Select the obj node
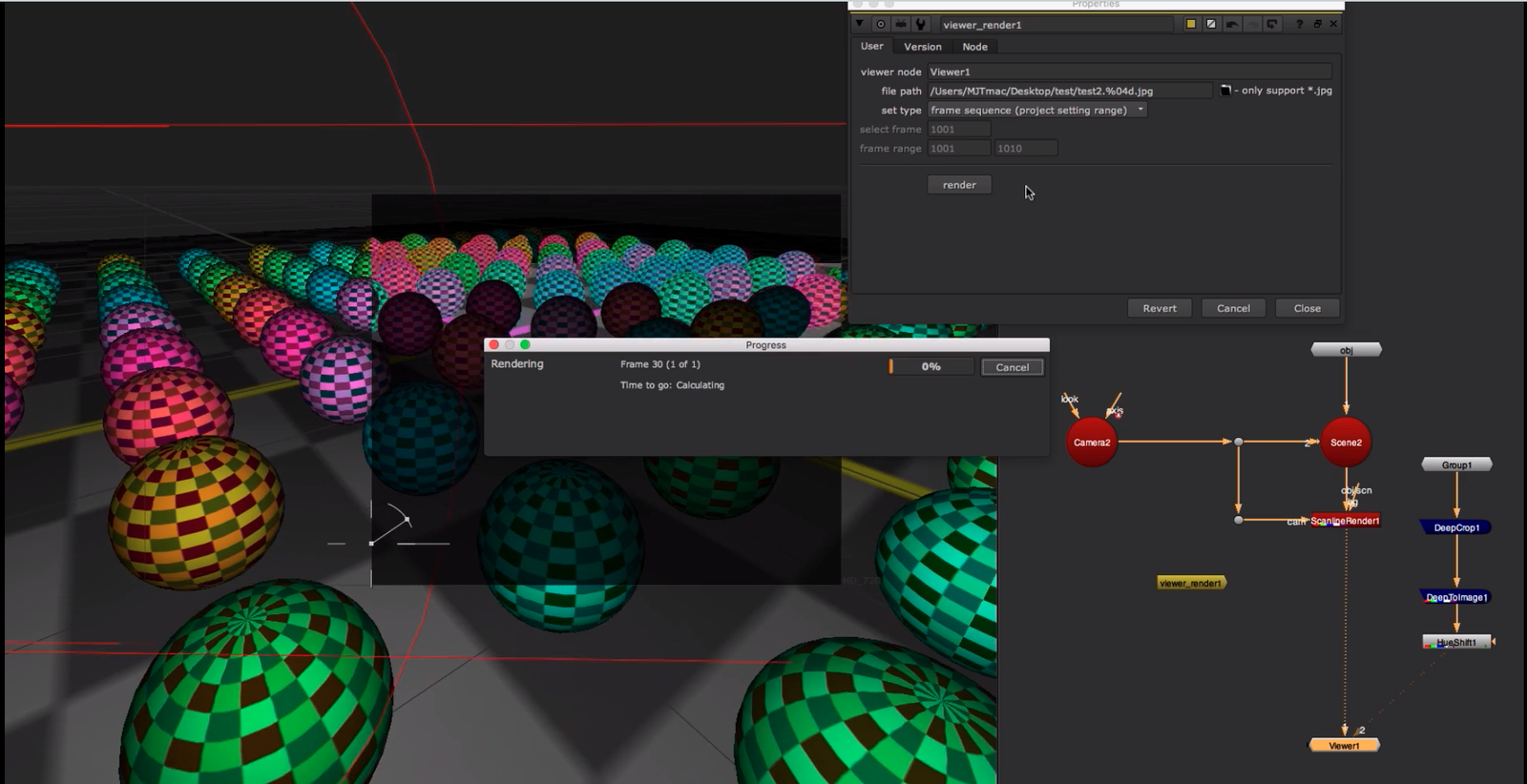1527x784 pixels. tap(1347, 350)
